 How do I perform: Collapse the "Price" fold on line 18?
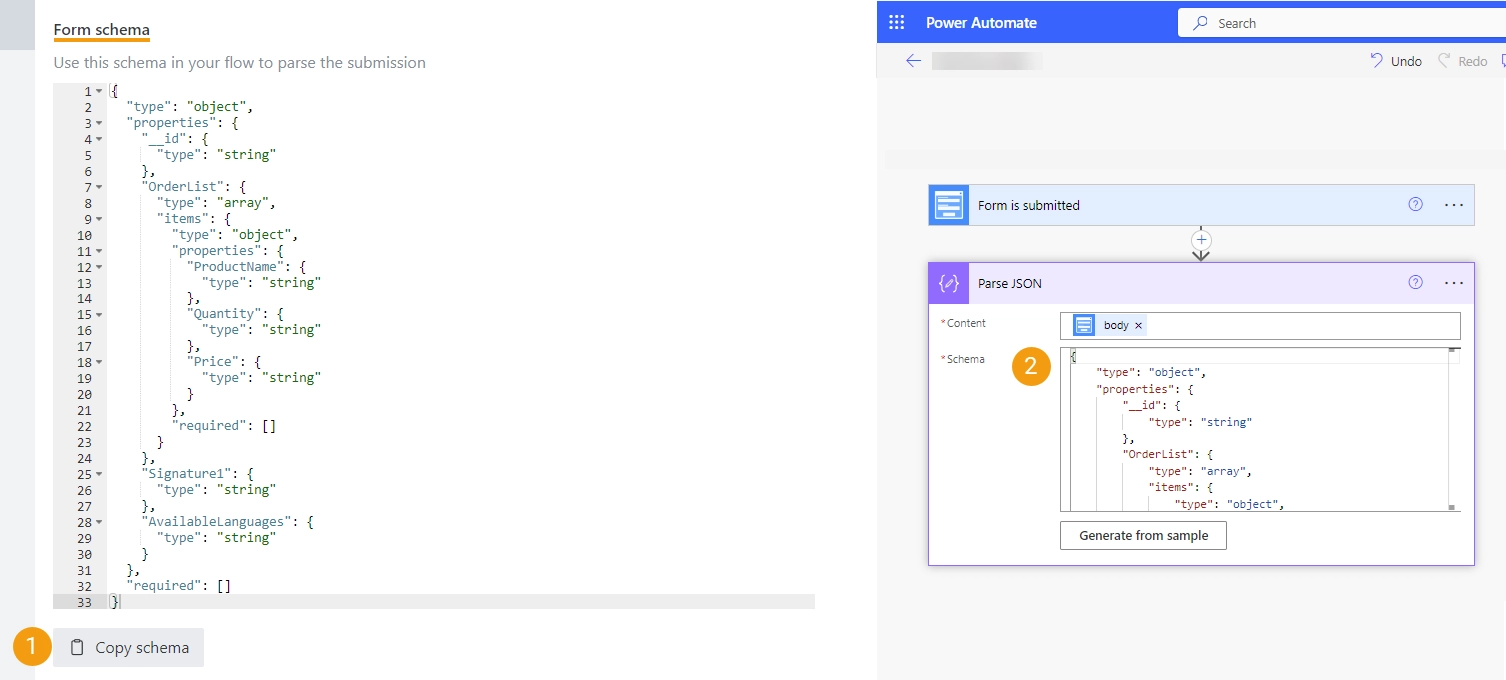pyautogui.click(x=99, y=363)
